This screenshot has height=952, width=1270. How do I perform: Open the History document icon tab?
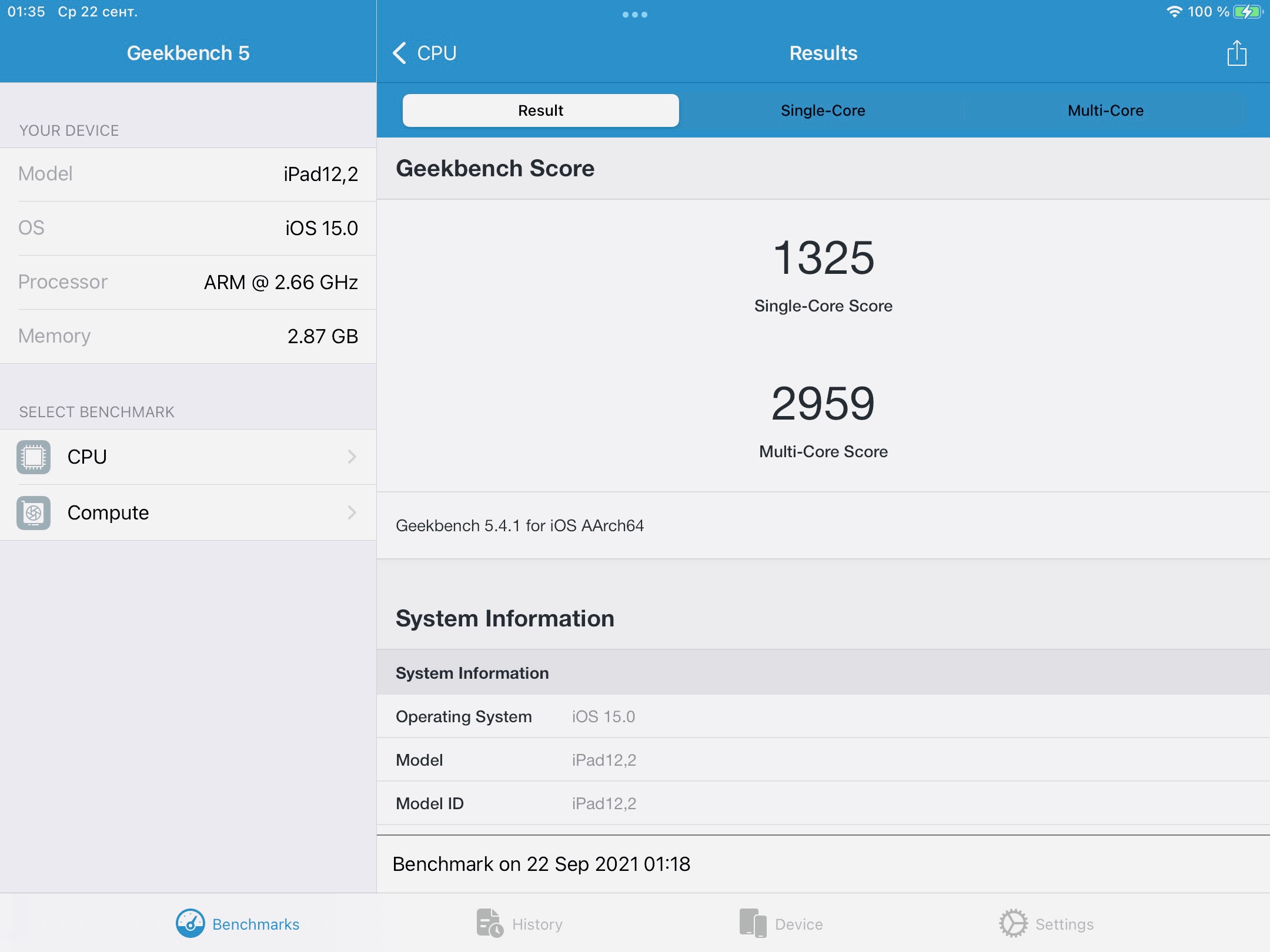point(489,924)
